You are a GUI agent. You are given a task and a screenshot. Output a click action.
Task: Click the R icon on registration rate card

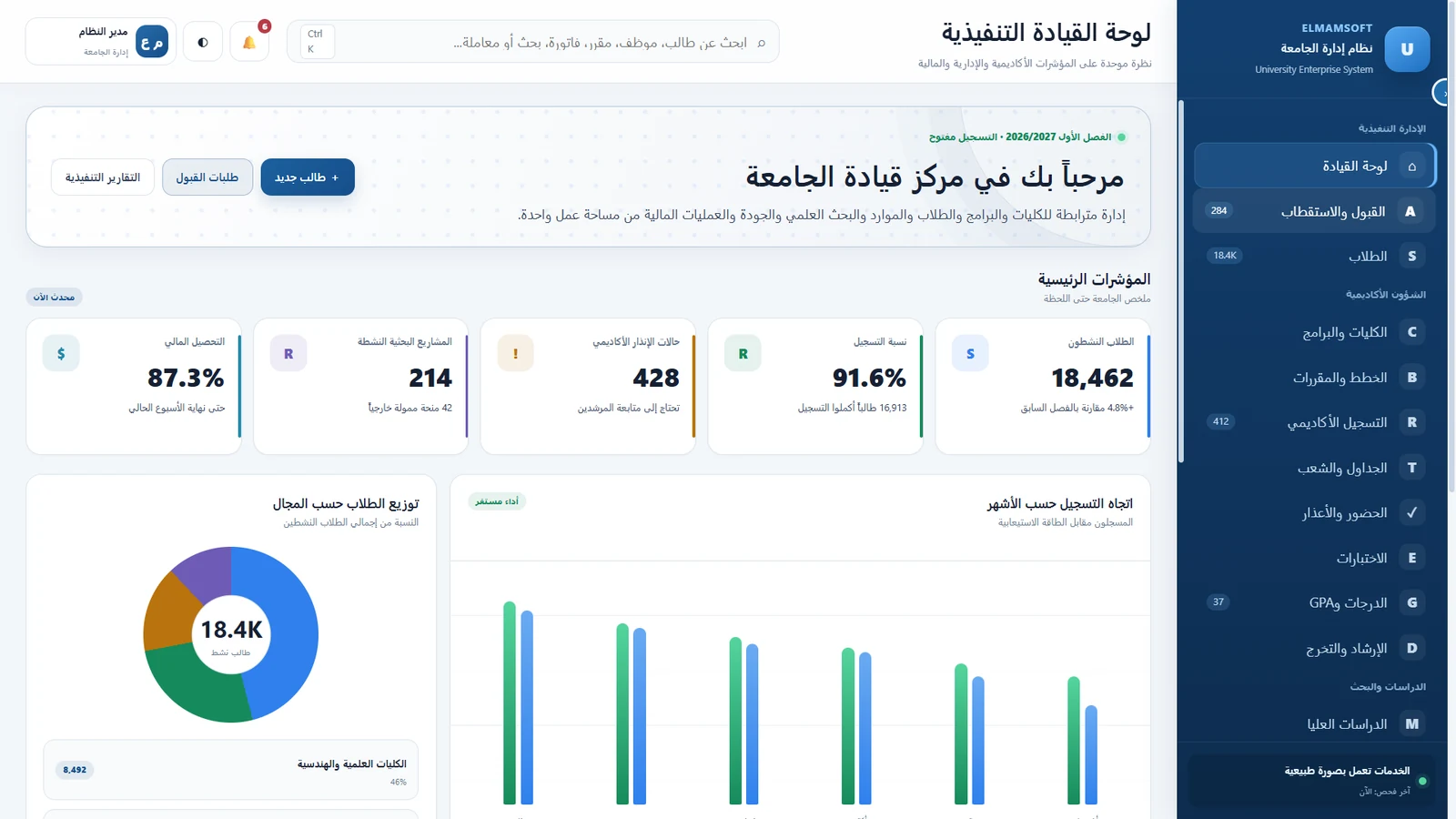pyautogui.click(x=743, y=353)
